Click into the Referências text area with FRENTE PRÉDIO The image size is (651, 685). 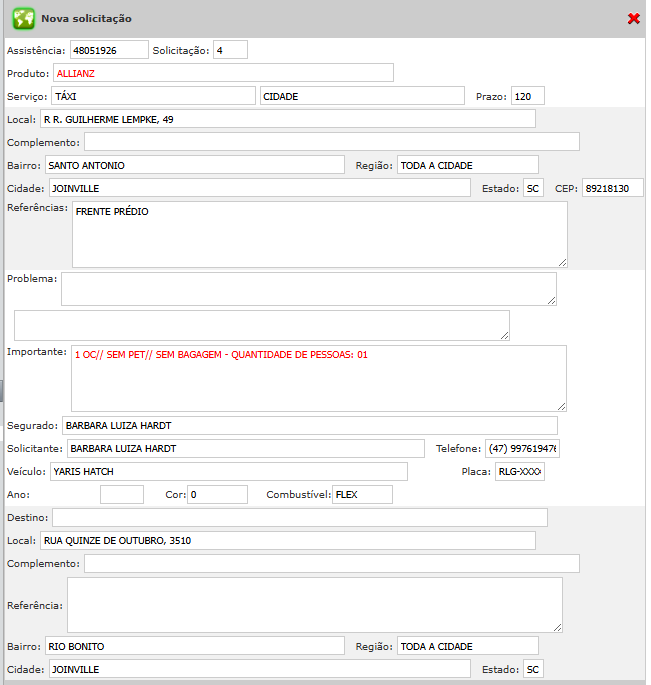coord(319,234)
